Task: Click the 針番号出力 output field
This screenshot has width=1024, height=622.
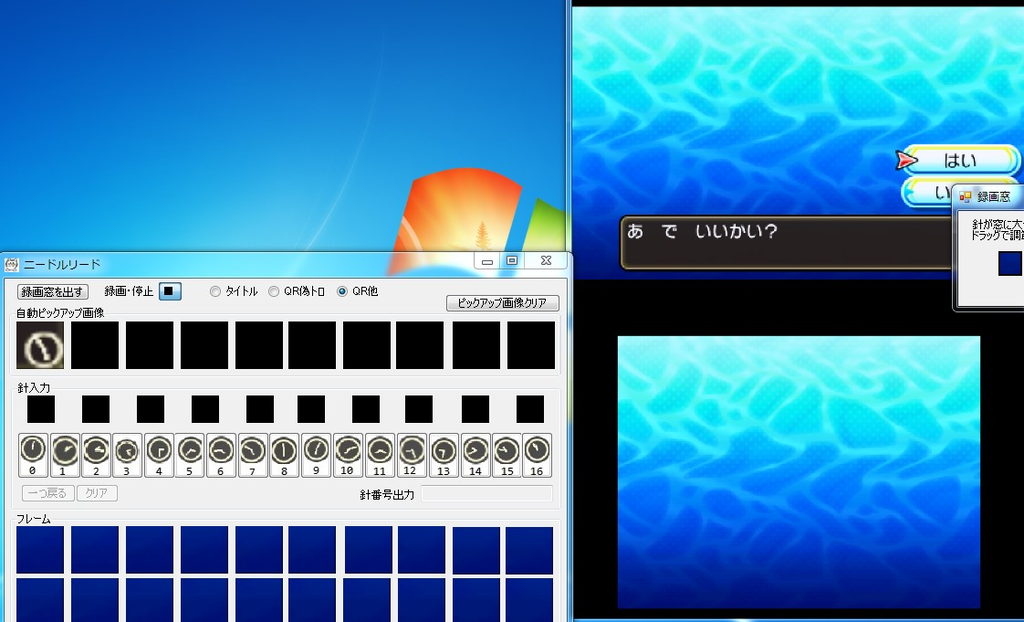Action: tap(487, 494)
